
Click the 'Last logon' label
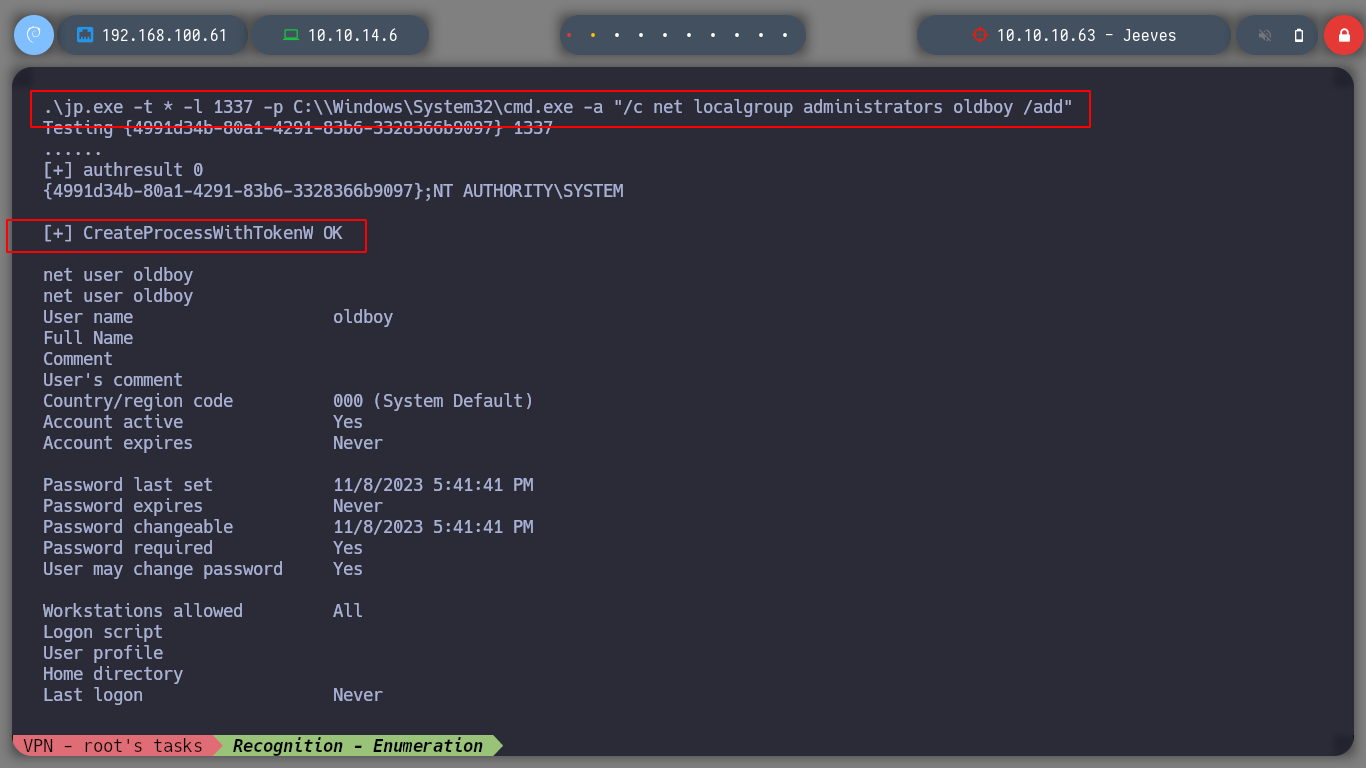point(93,695)
